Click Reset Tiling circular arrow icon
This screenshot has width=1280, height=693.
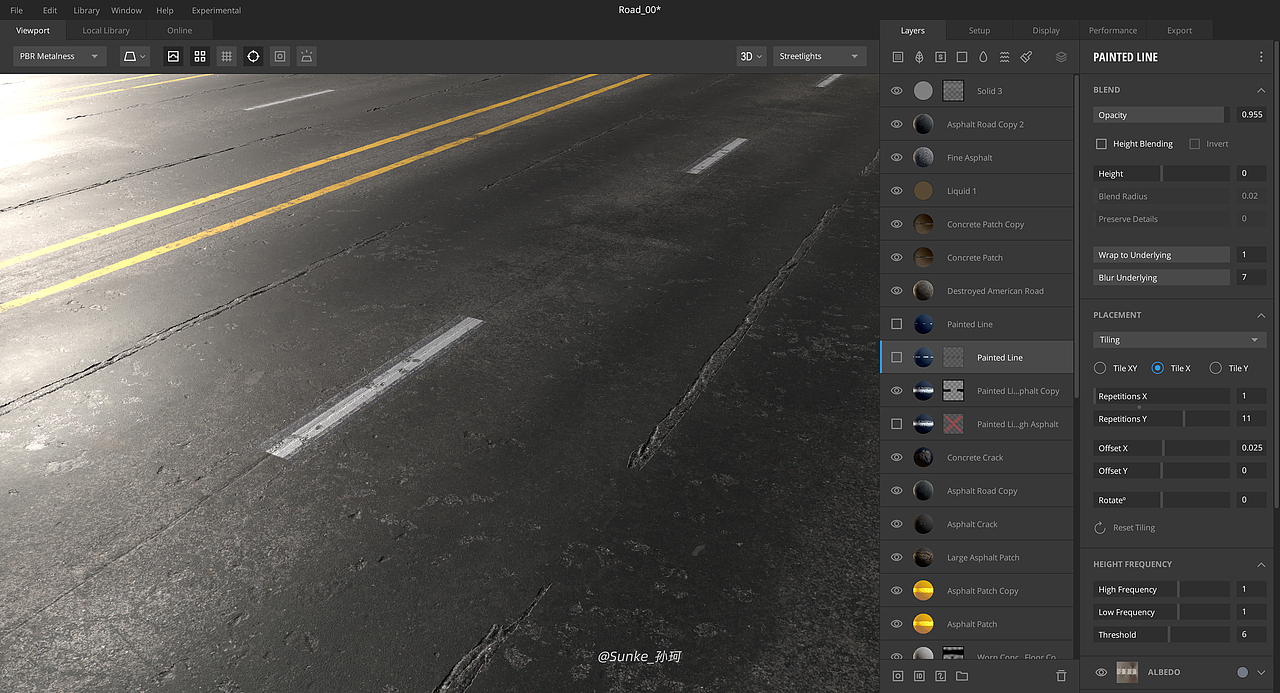pos(1100,527)
